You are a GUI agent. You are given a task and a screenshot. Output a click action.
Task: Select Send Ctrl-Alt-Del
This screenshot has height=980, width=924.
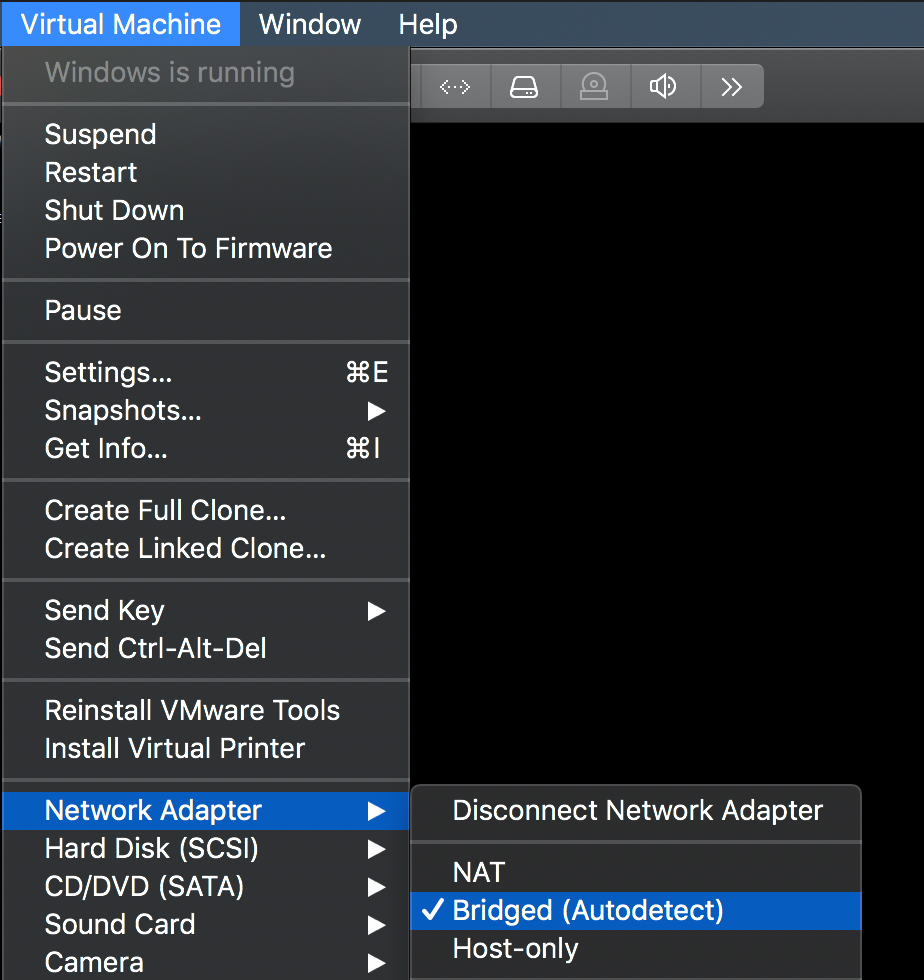tap(206, 649)
